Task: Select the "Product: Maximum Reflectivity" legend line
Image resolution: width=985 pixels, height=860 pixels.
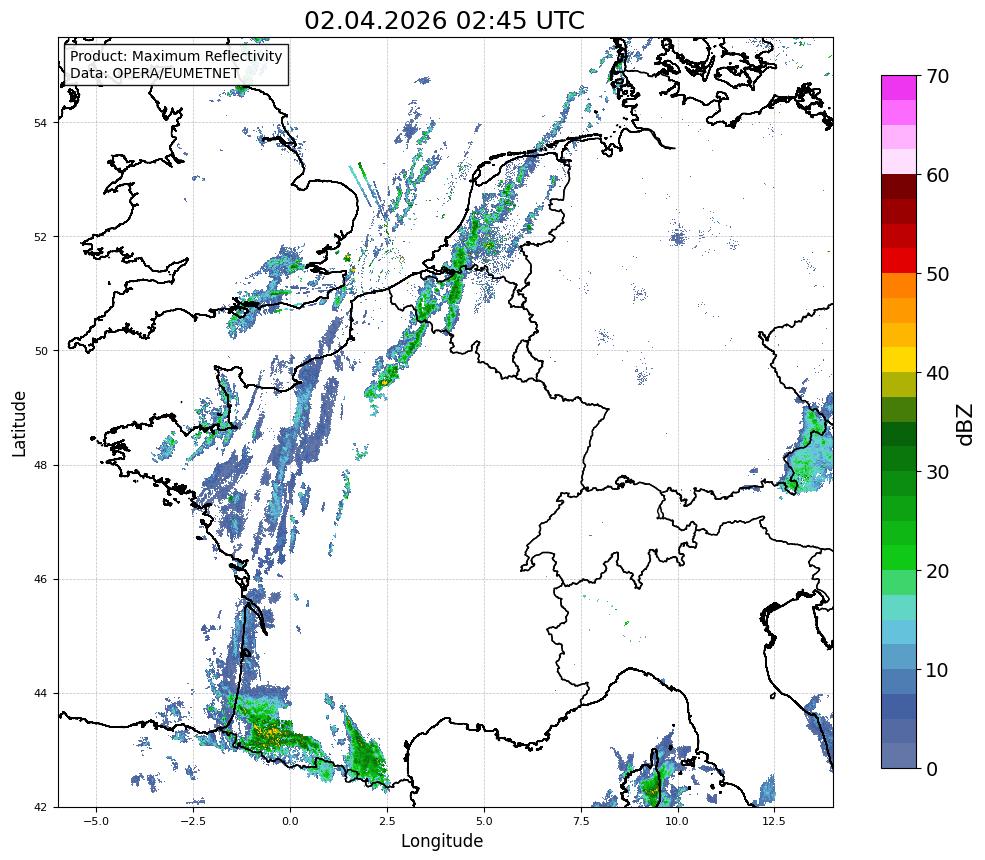Action: click(176, 56)
